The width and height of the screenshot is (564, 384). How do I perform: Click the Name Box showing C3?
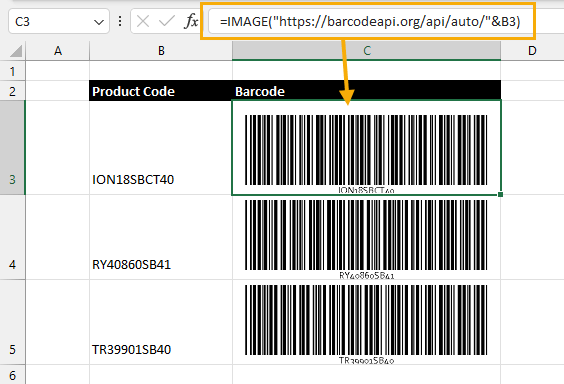pyautogui.click(x=59, y=22)
